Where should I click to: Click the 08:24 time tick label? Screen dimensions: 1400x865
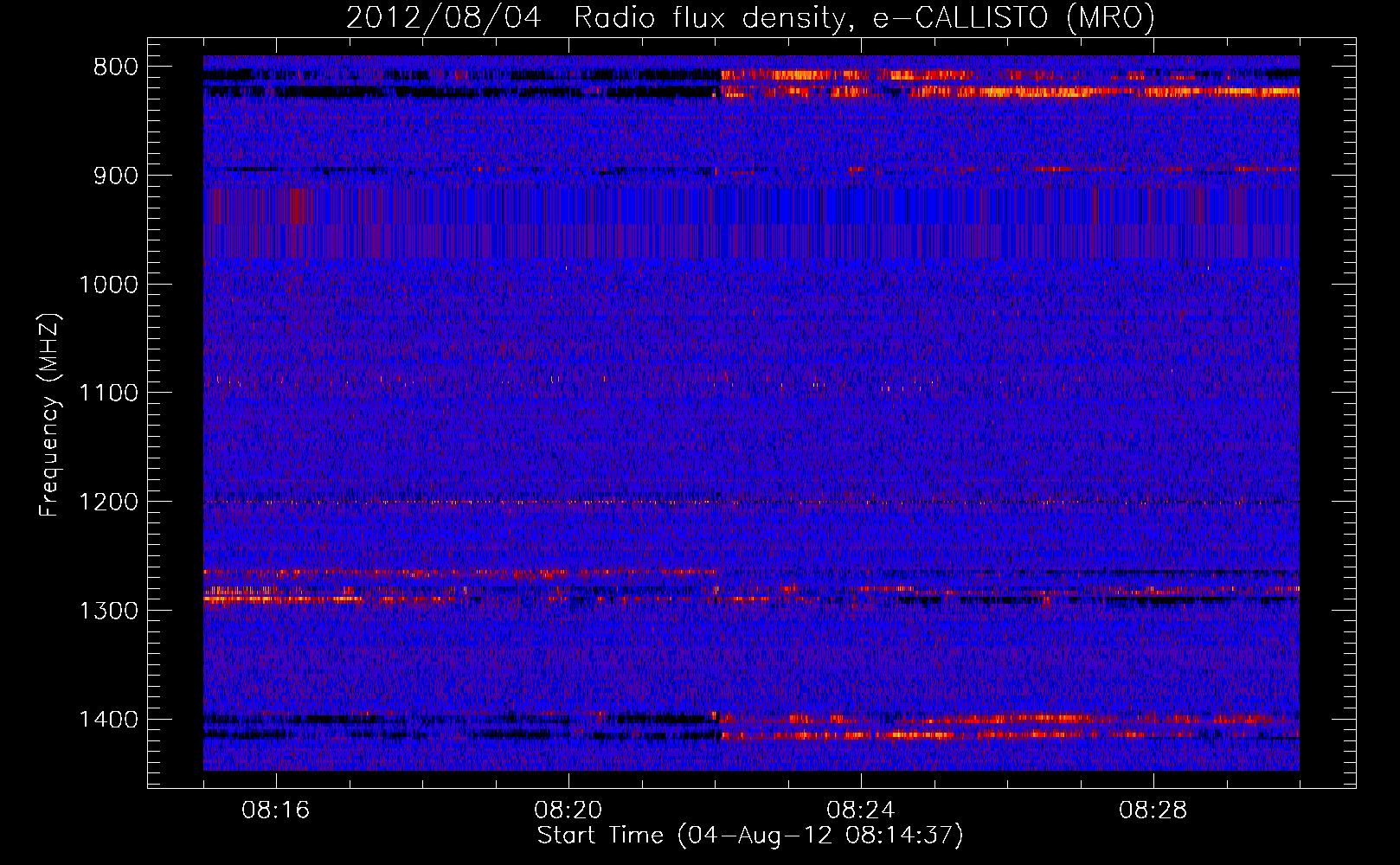tap(861, 811)
